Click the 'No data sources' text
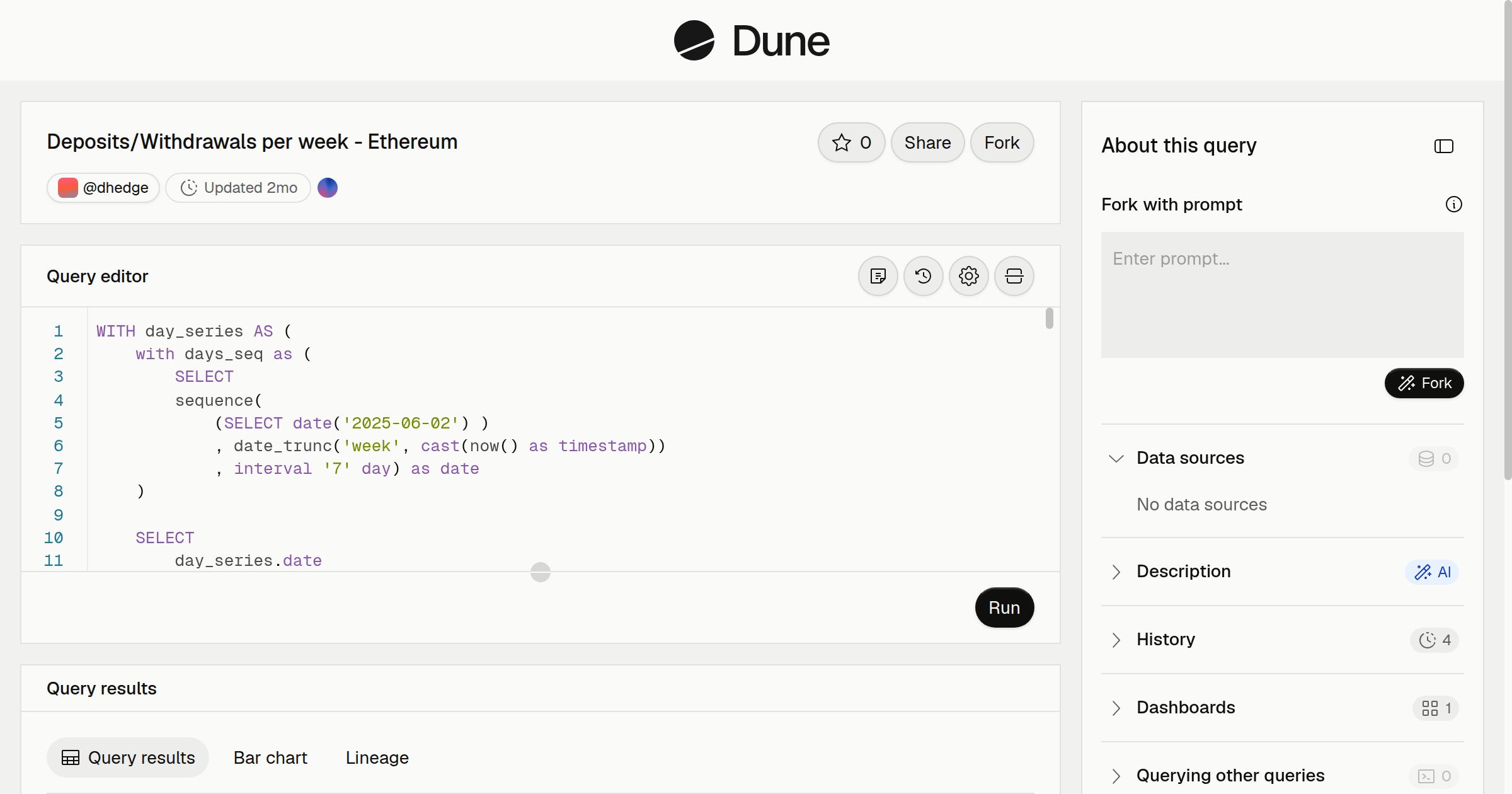The width and height of the screenshot is (1512, 794). 1201,504
